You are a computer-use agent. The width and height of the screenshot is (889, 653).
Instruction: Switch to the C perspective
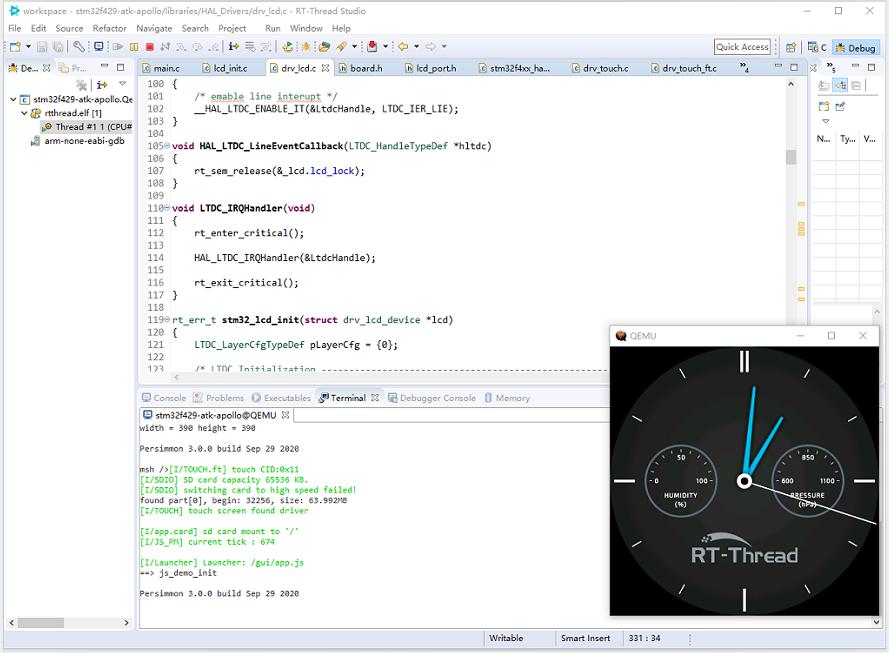[x=817, y=48]
